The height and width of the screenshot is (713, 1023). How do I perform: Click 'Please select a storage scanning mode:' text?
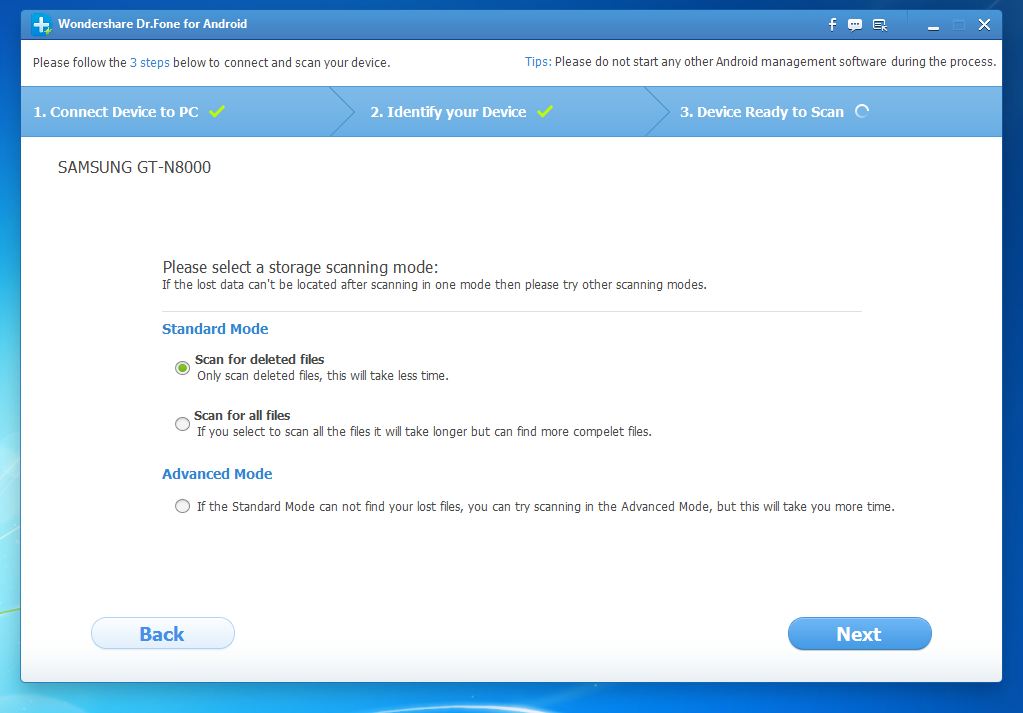click(x=300, y=267)
